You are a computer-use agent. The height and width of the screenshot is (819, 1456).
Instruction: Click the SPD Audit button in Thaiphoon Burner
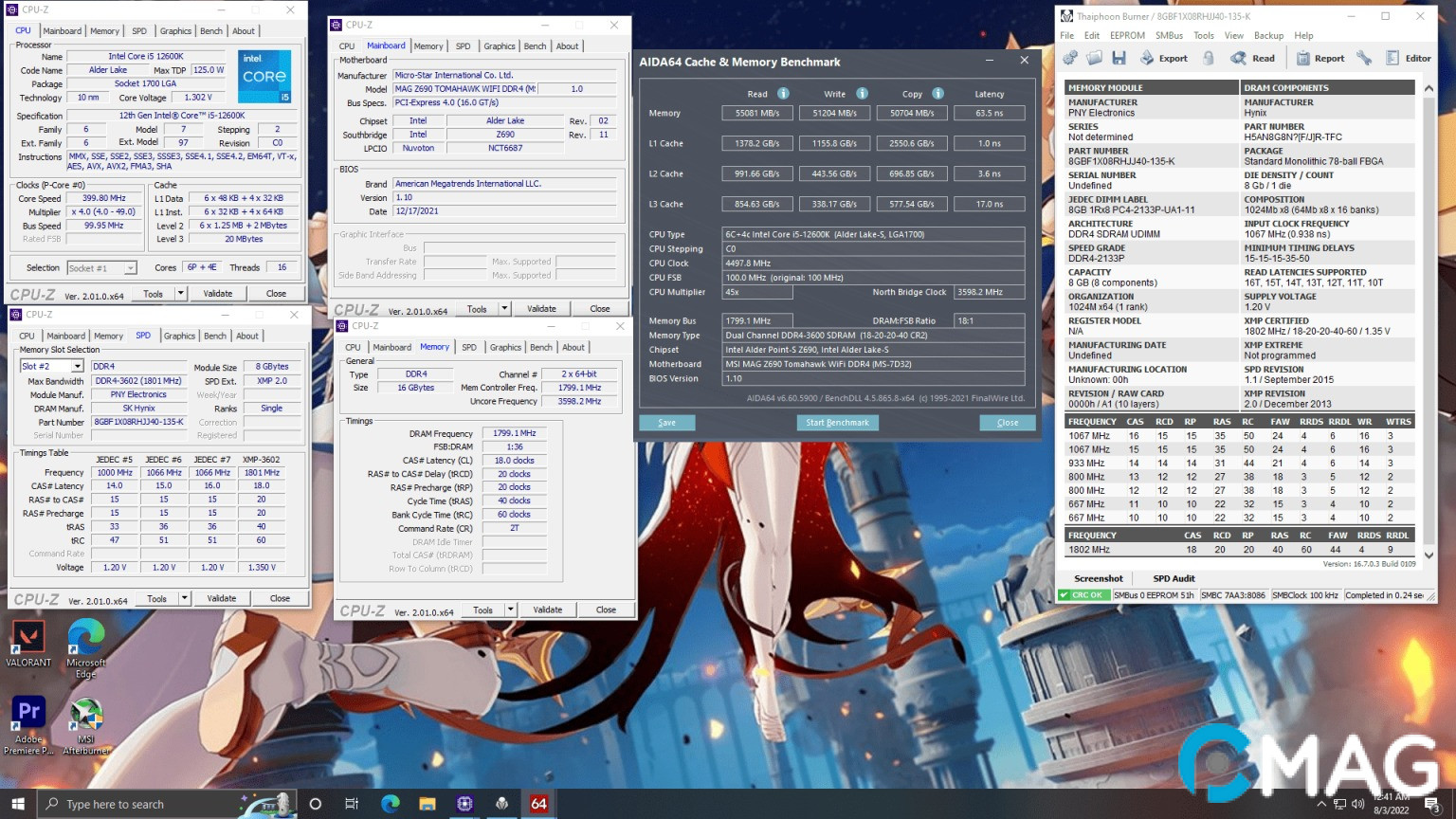(1174, 578)
